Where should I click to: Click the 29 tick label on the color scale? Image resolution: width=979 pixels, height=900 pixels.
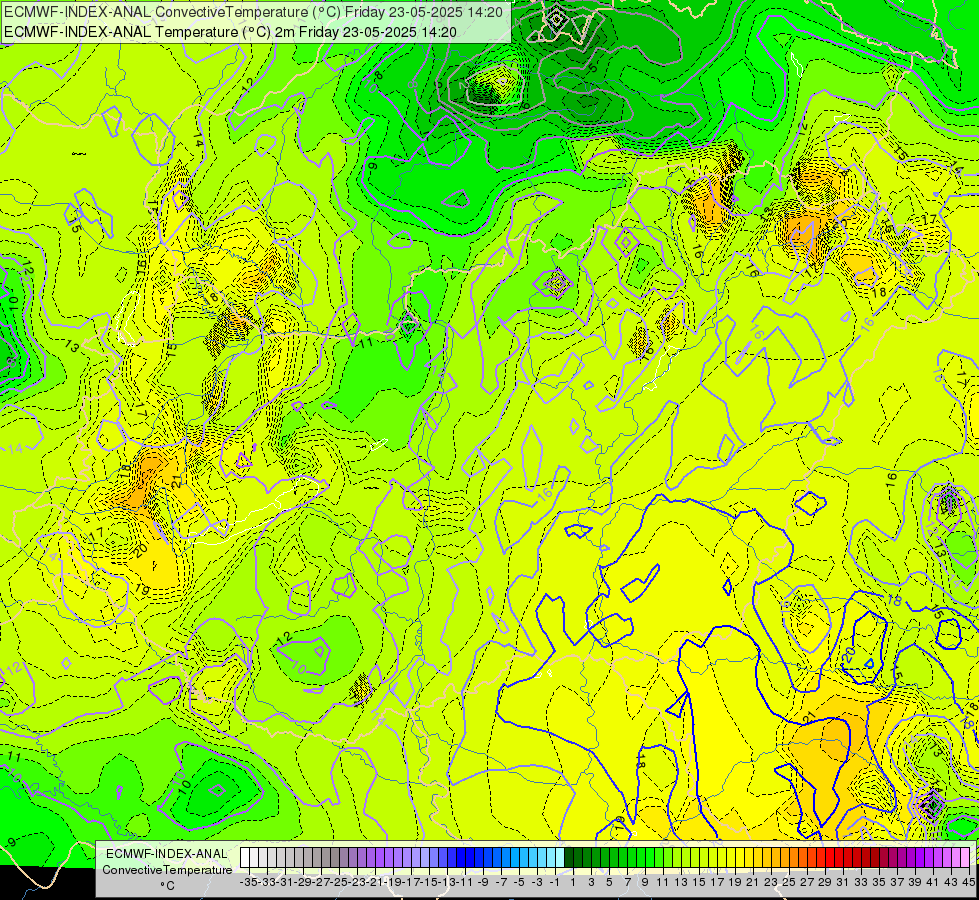click(825, 882)
